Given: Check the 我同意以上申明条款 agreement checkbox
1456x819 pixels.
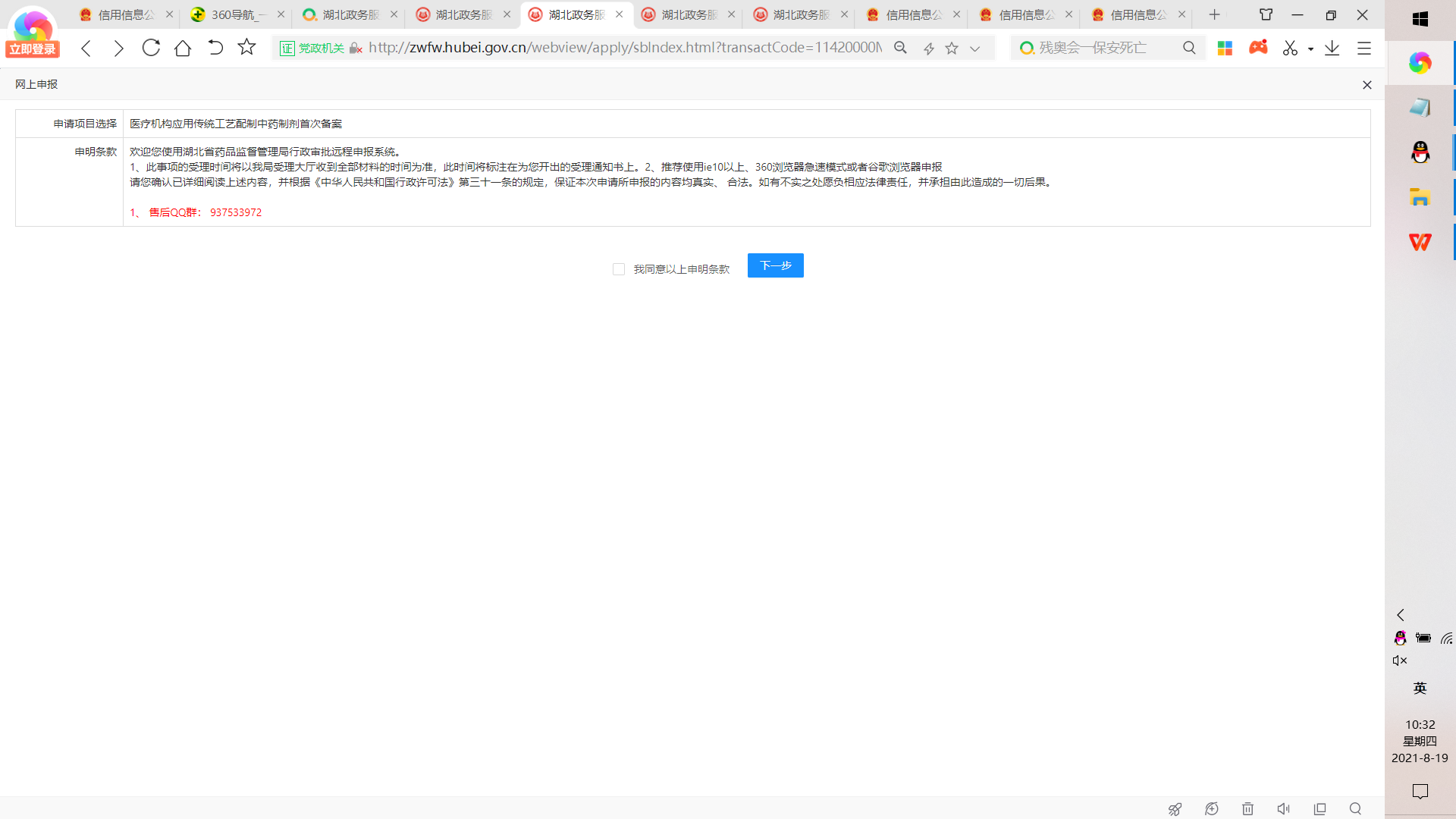Looking at the screenshot, I should click(x=619, y=269).
